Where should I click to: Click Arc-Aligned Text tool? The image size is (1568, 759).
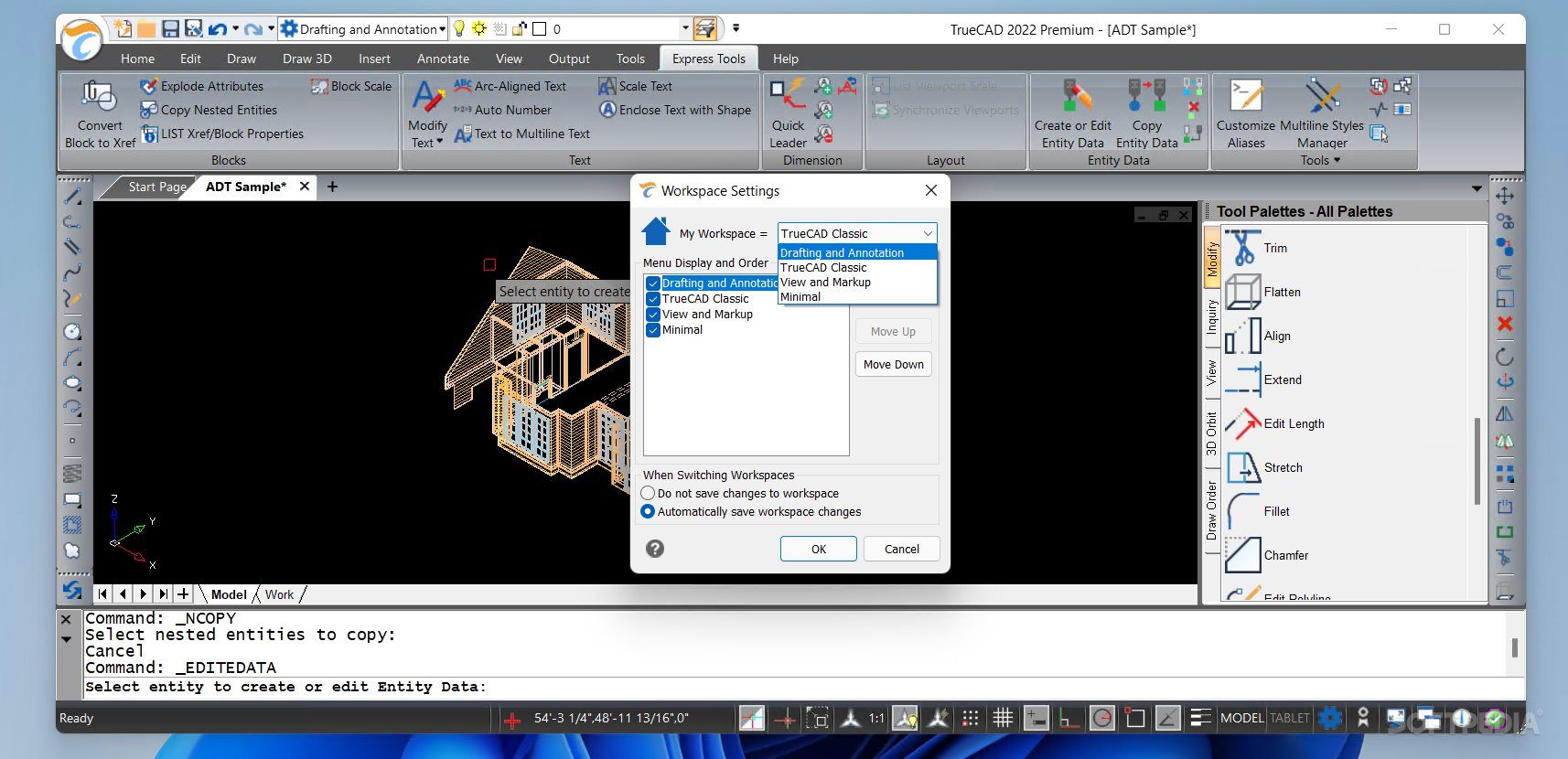point(510,86)
